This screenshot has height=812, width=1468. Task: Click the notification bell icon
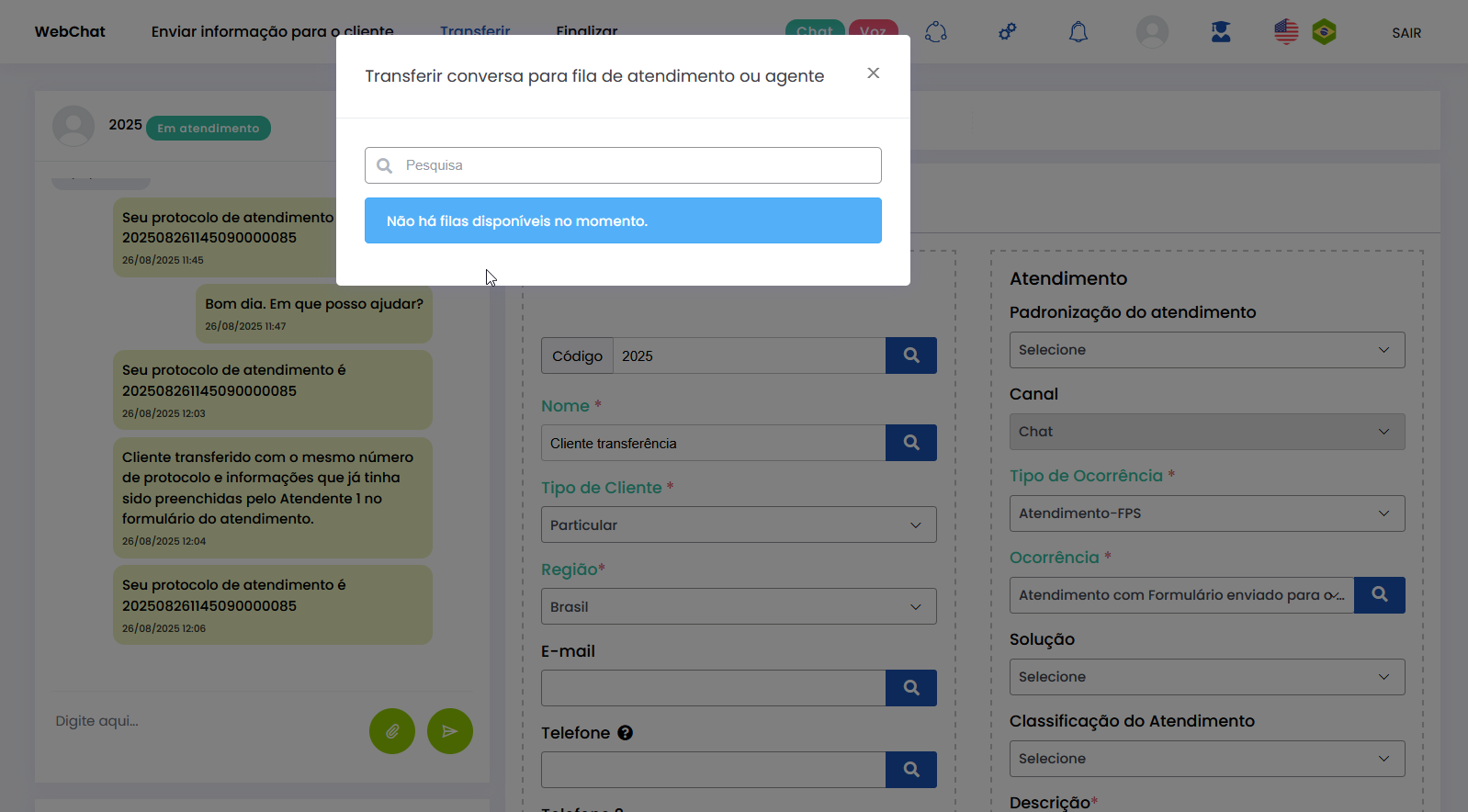click(1078, 32)
